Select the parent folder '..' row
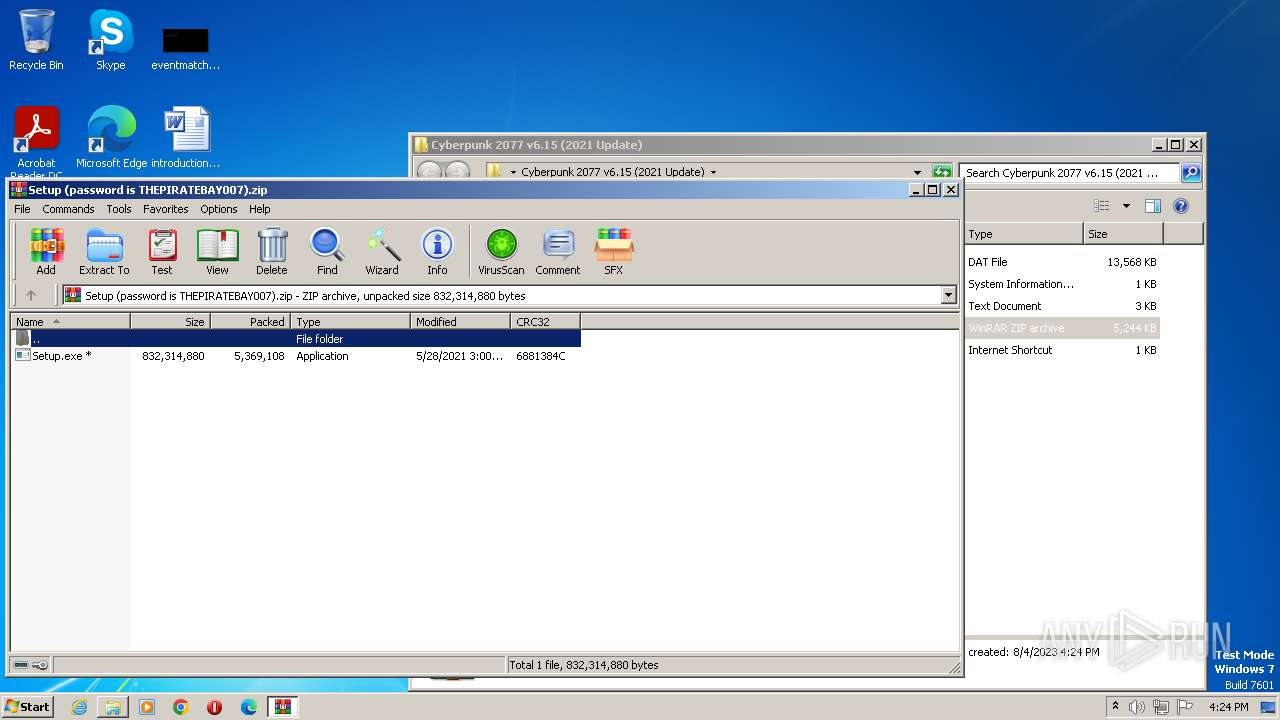This screenshot has height=720, width=1280. click(296, 339)
